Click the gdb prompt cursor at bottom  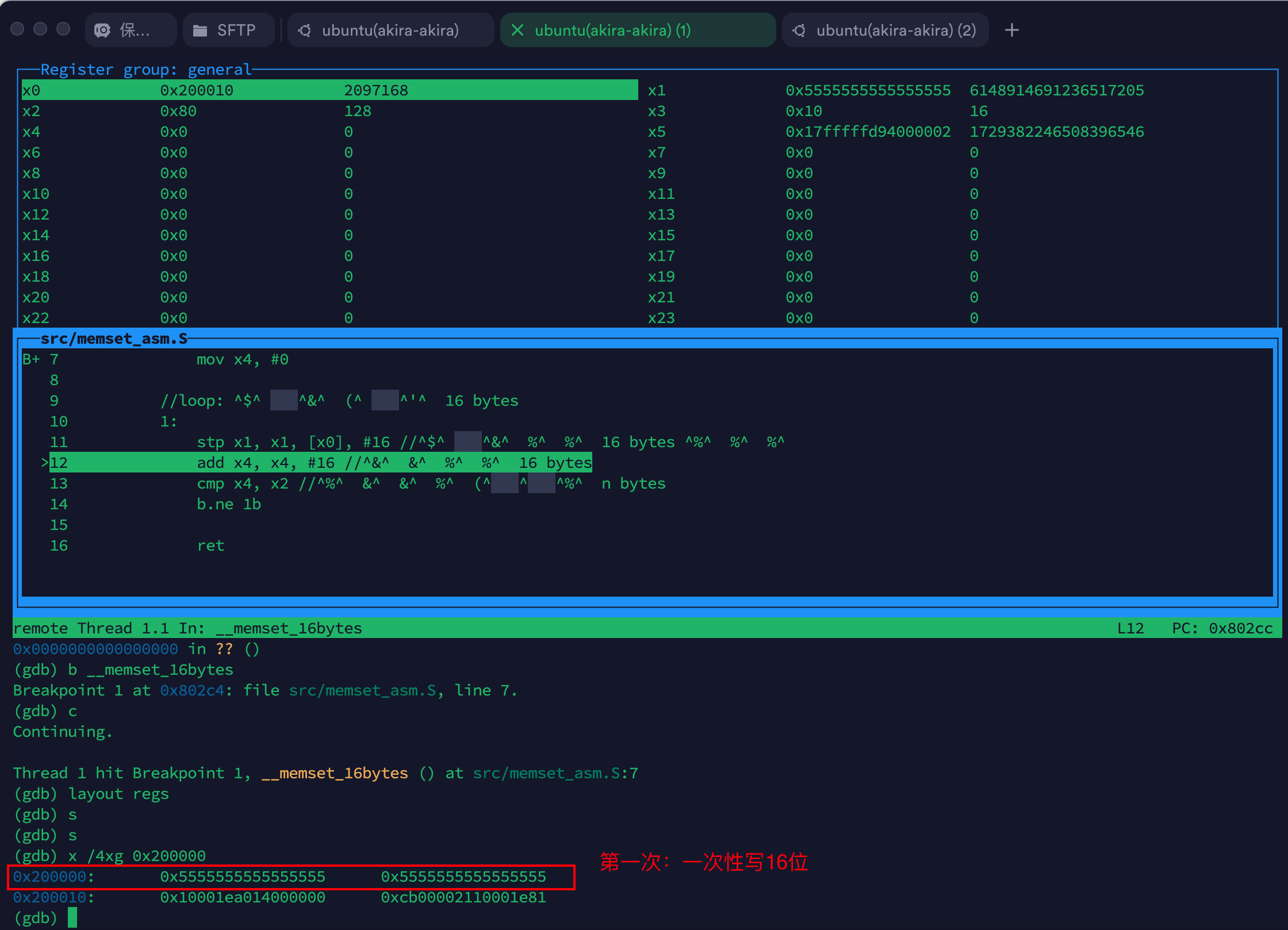coord(72,917)
